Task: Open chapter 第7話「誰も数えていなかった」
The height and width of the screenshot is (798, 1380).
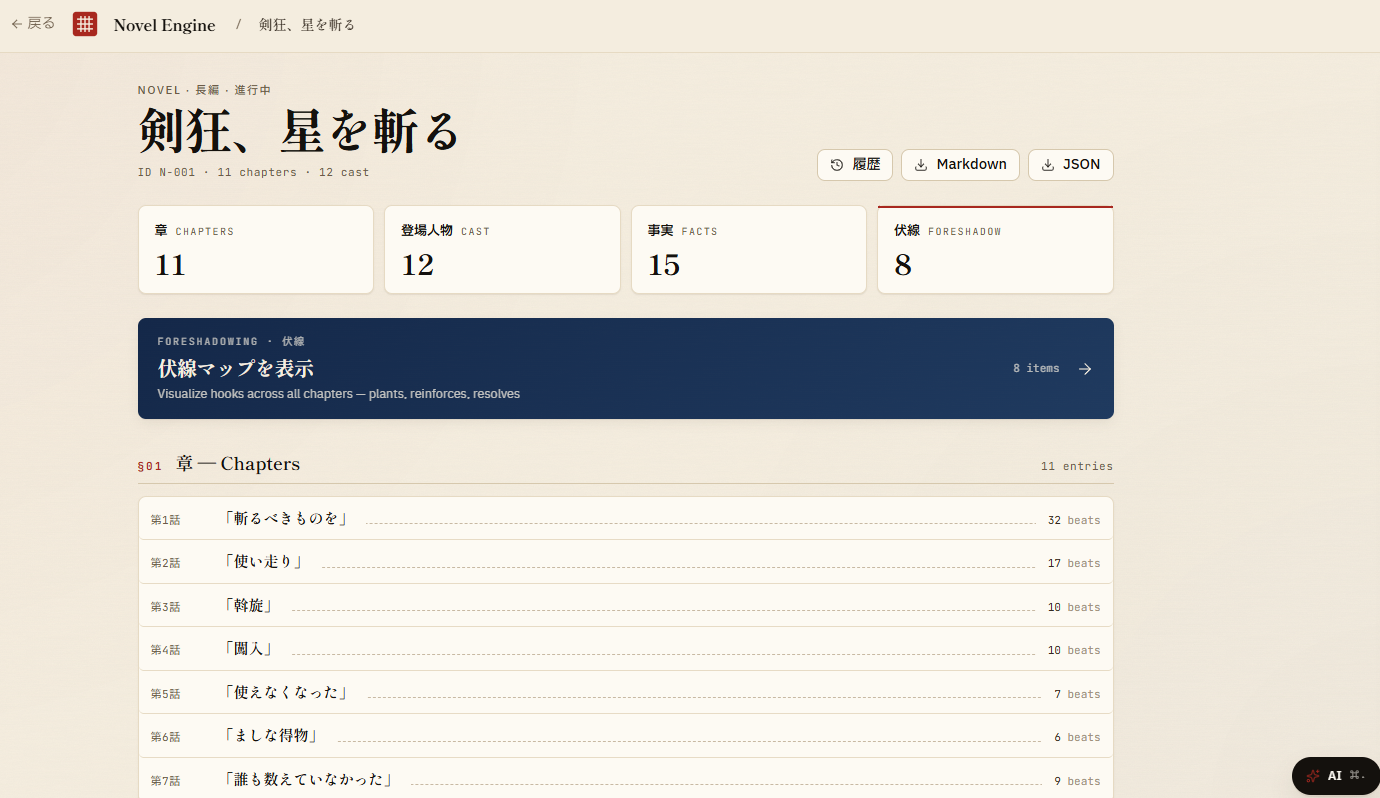Action: point(626,780)
